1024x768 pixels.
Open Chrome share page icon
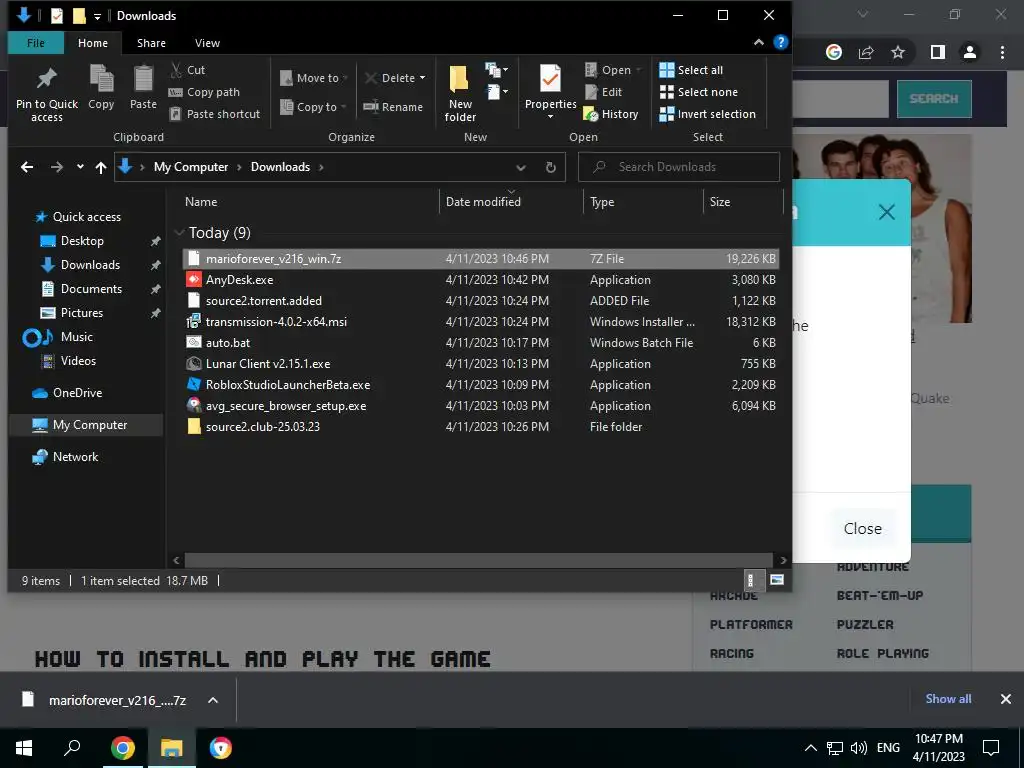[866, 52]
